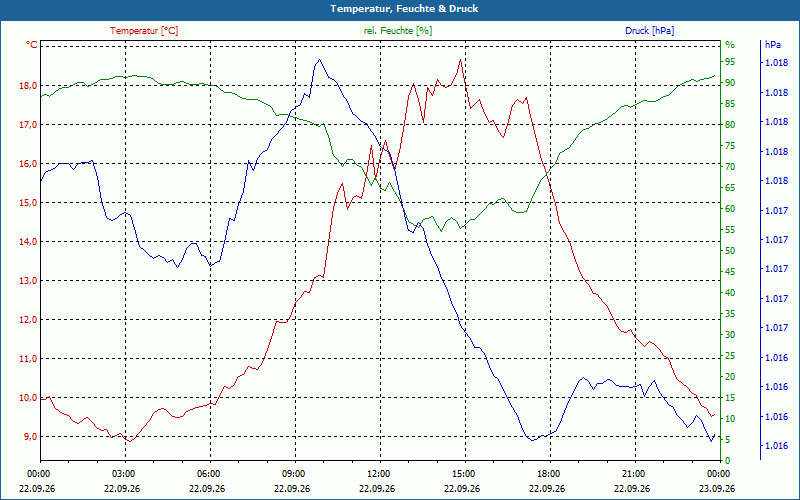Click the '95' humidity axis tick

click(x=730, y=62)
